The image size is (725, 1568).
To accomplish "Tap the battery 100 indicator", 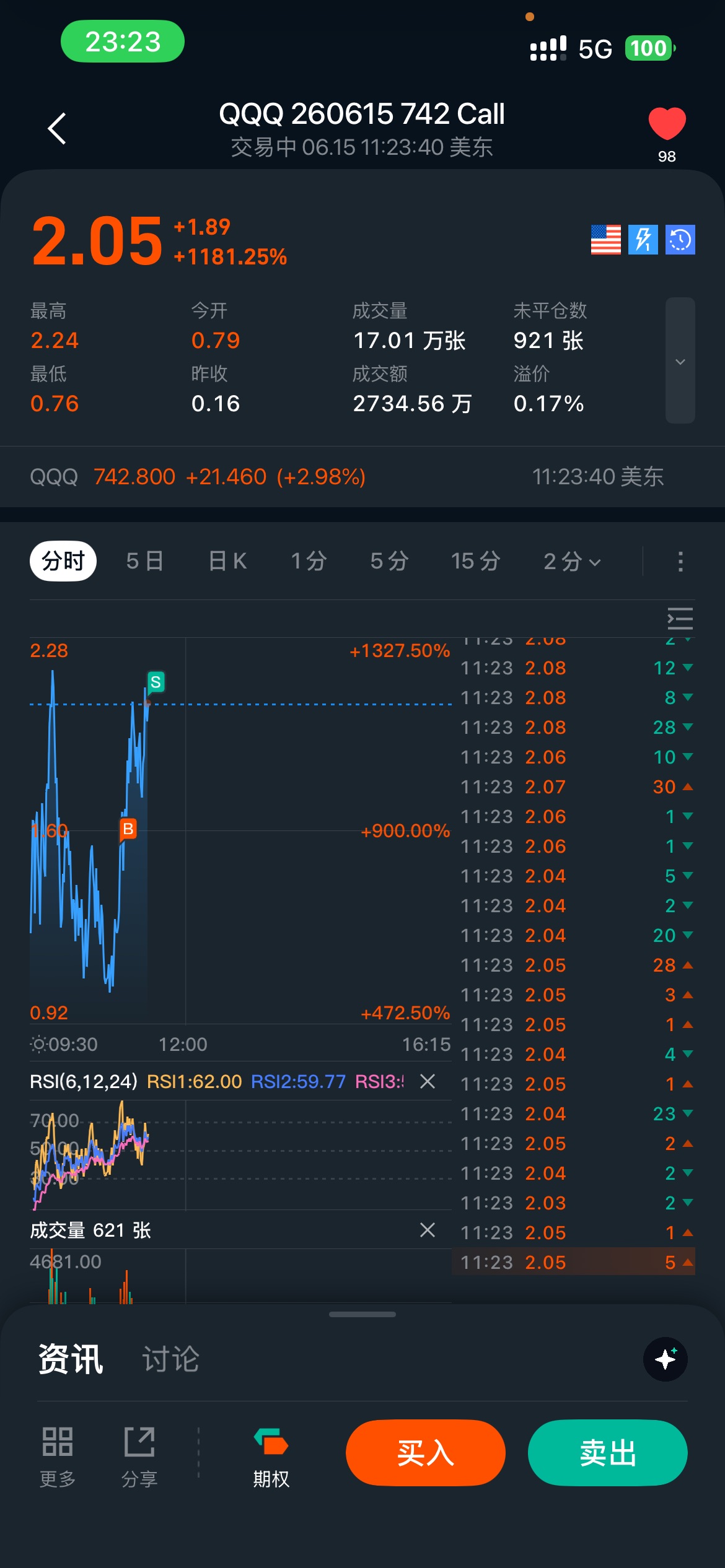I will (649, 48).
